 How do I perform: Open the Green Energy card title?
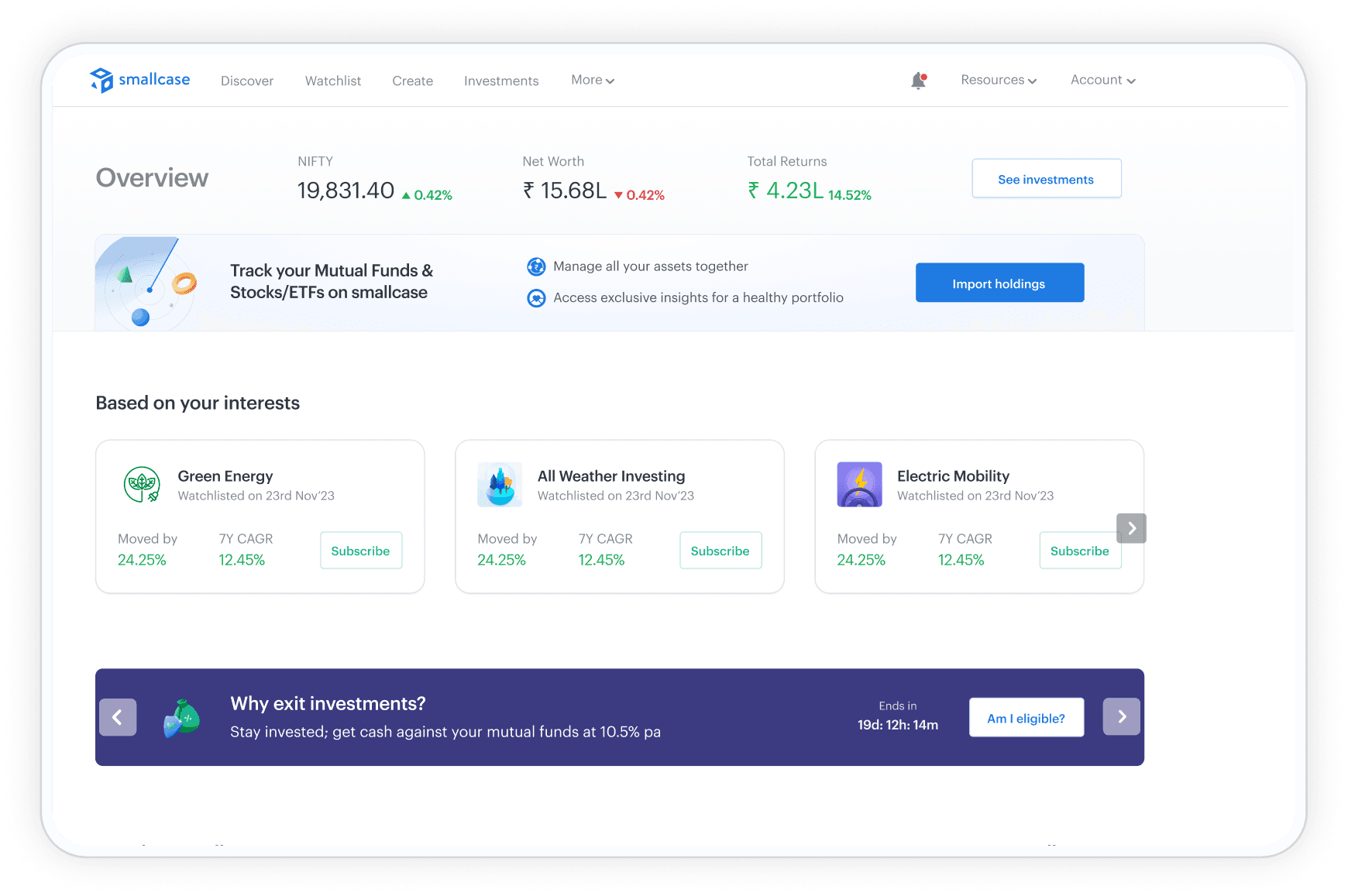click(225, 476)
